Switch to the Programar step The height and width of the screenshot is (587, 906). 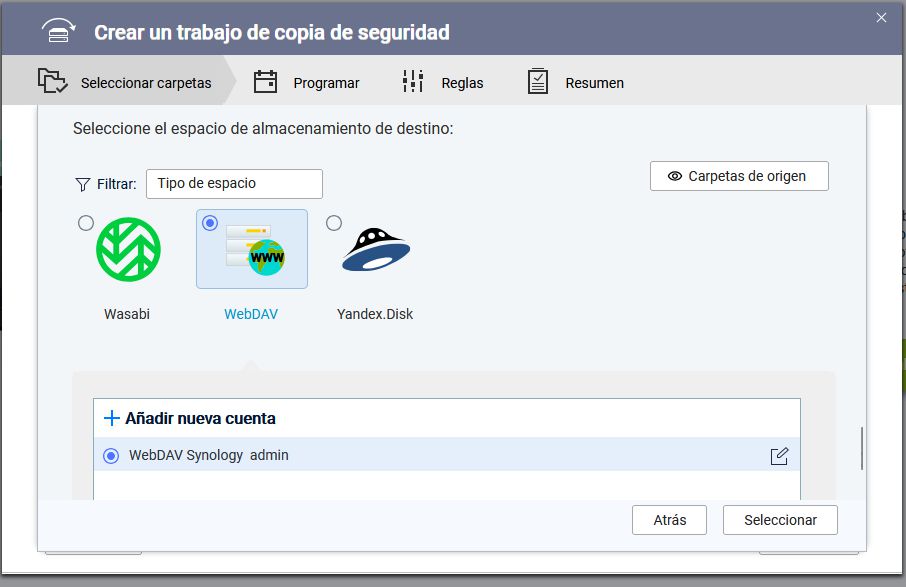coord(326,83)
